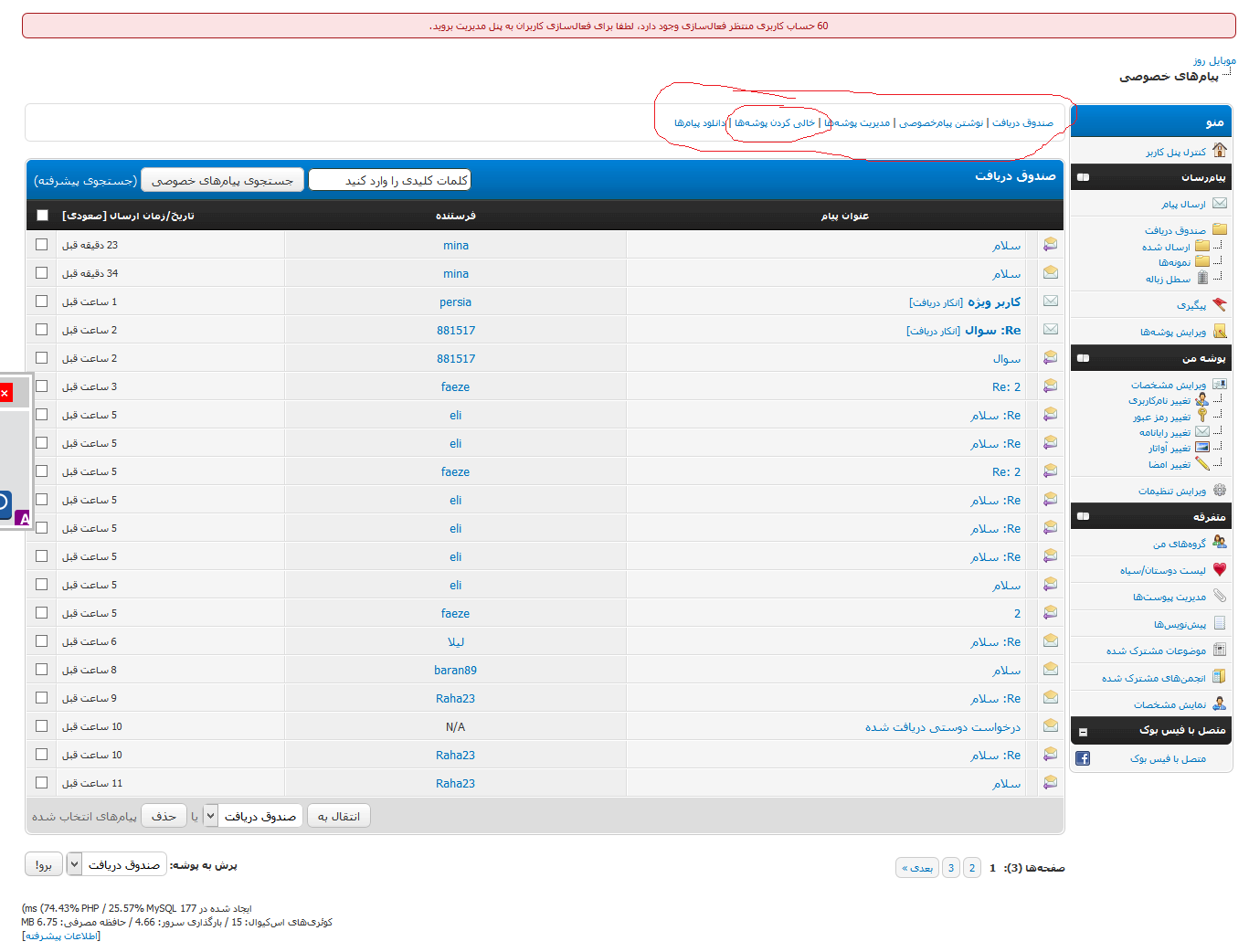This screenshot has height=952, width=1249.
Task: Check the box for message from persia
Action: 41,301
